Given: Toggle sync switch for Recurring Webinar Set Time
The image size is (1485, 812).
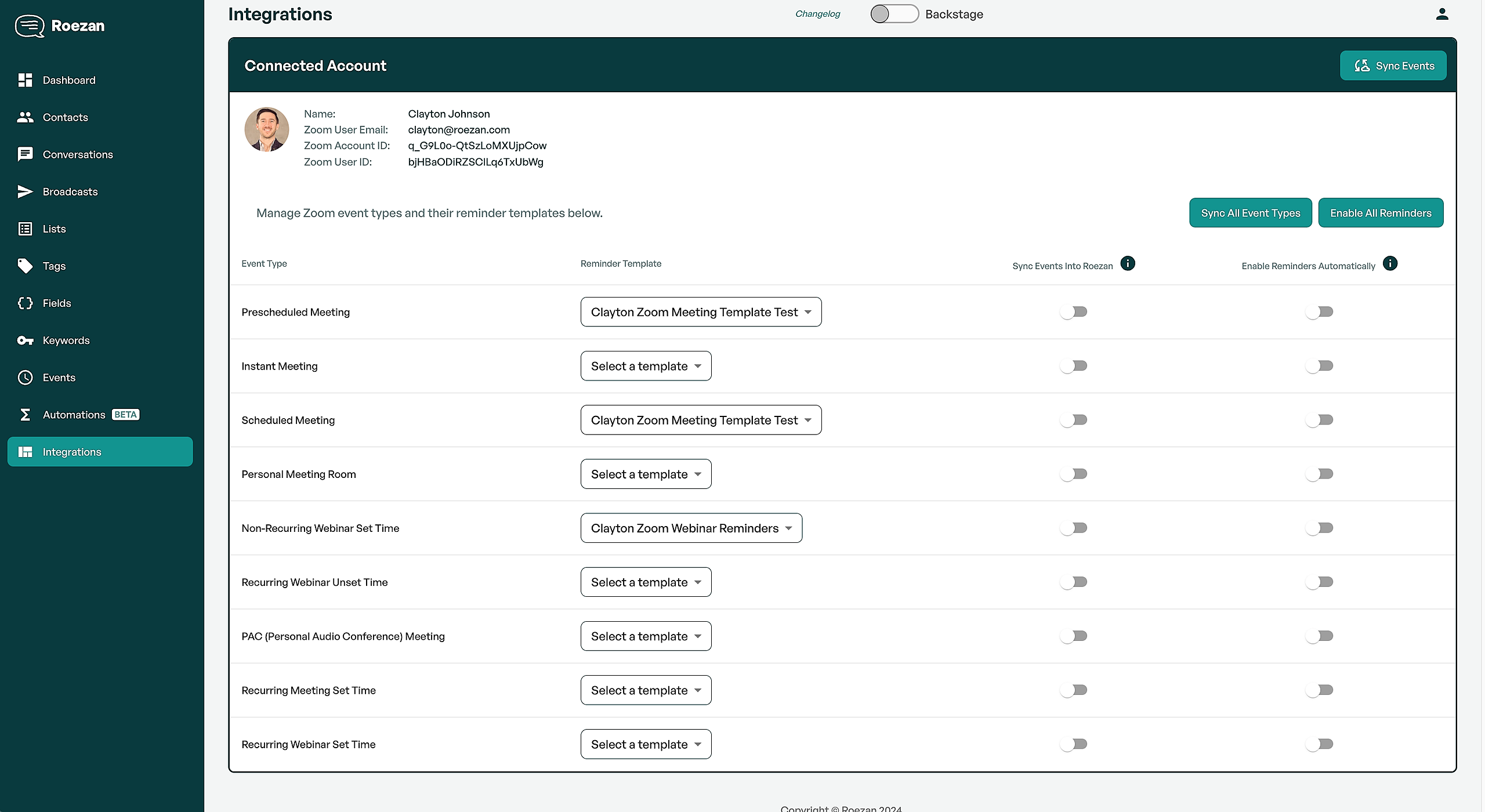Looking at the screenshot, I should pyautogui.click(x=1073, y=744).
